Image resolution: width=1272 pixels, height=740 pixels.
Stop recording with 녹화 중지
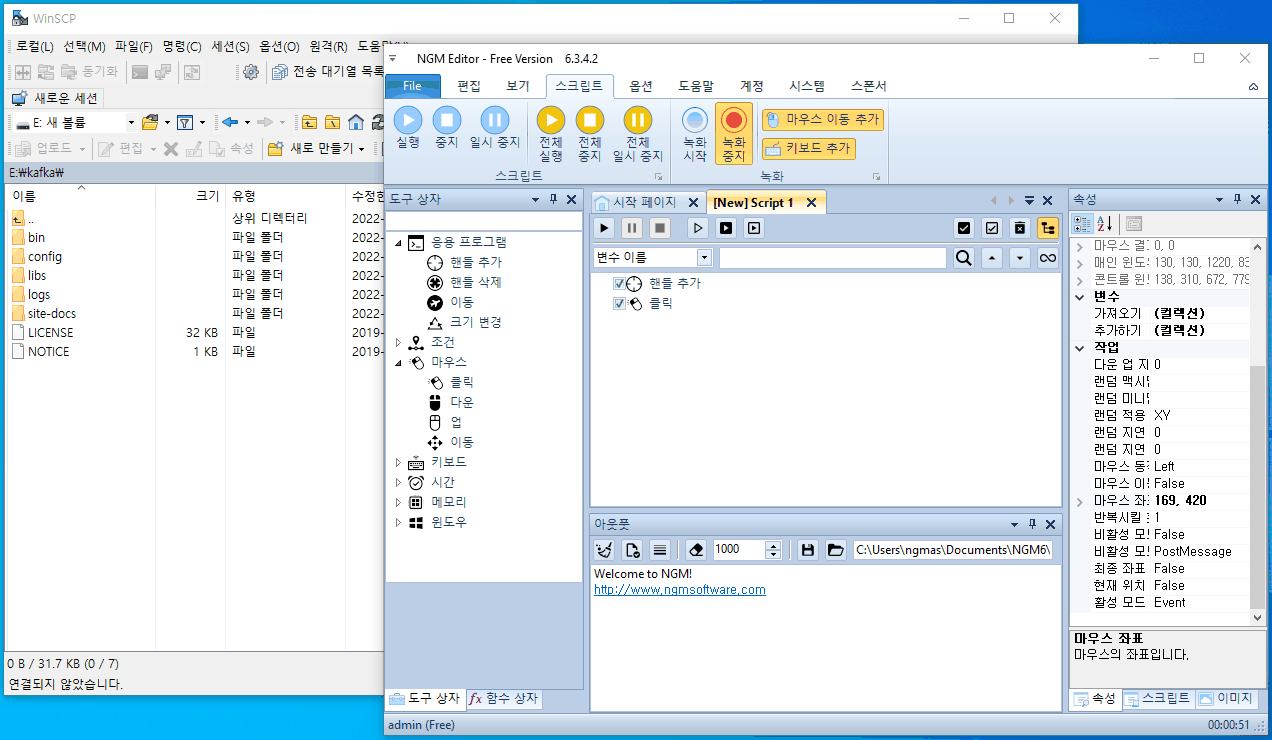(734, 134)
